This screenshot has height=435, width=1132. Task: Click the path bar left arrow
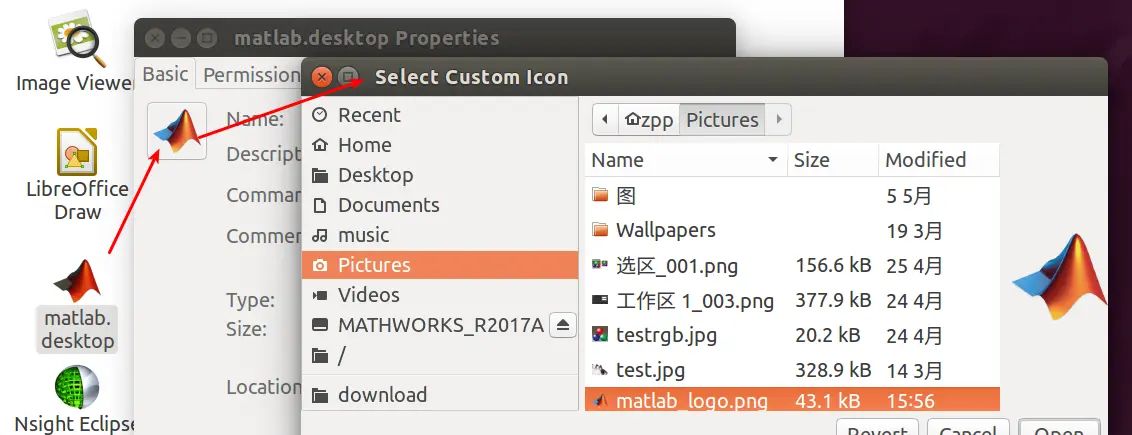[x=605, y=120]
